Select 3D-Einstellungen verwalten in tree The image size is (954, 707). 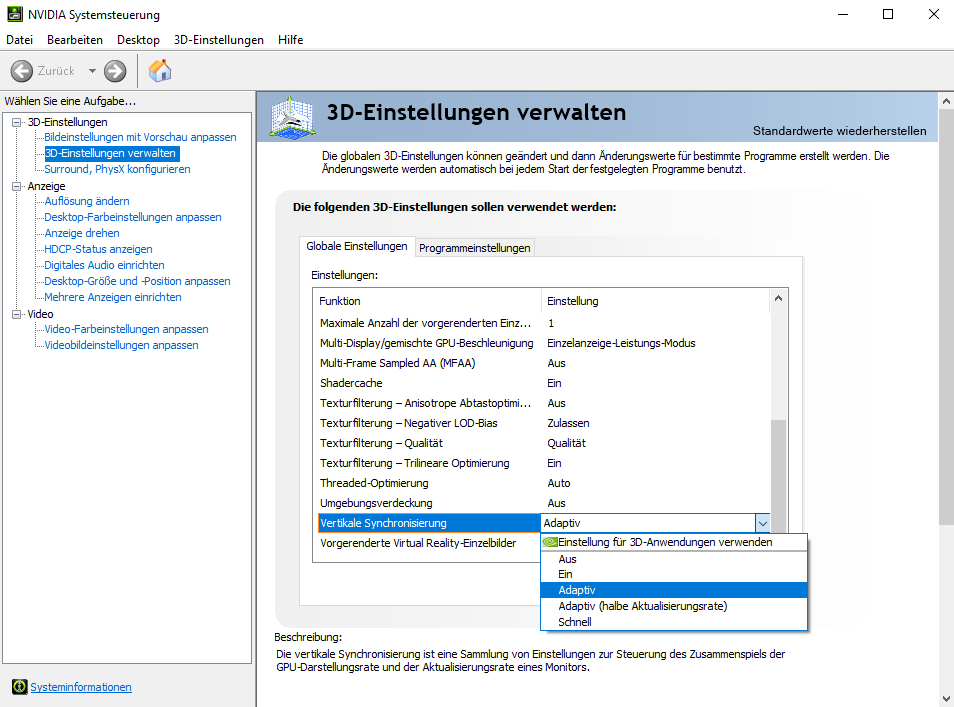click(x=111, y=153)
